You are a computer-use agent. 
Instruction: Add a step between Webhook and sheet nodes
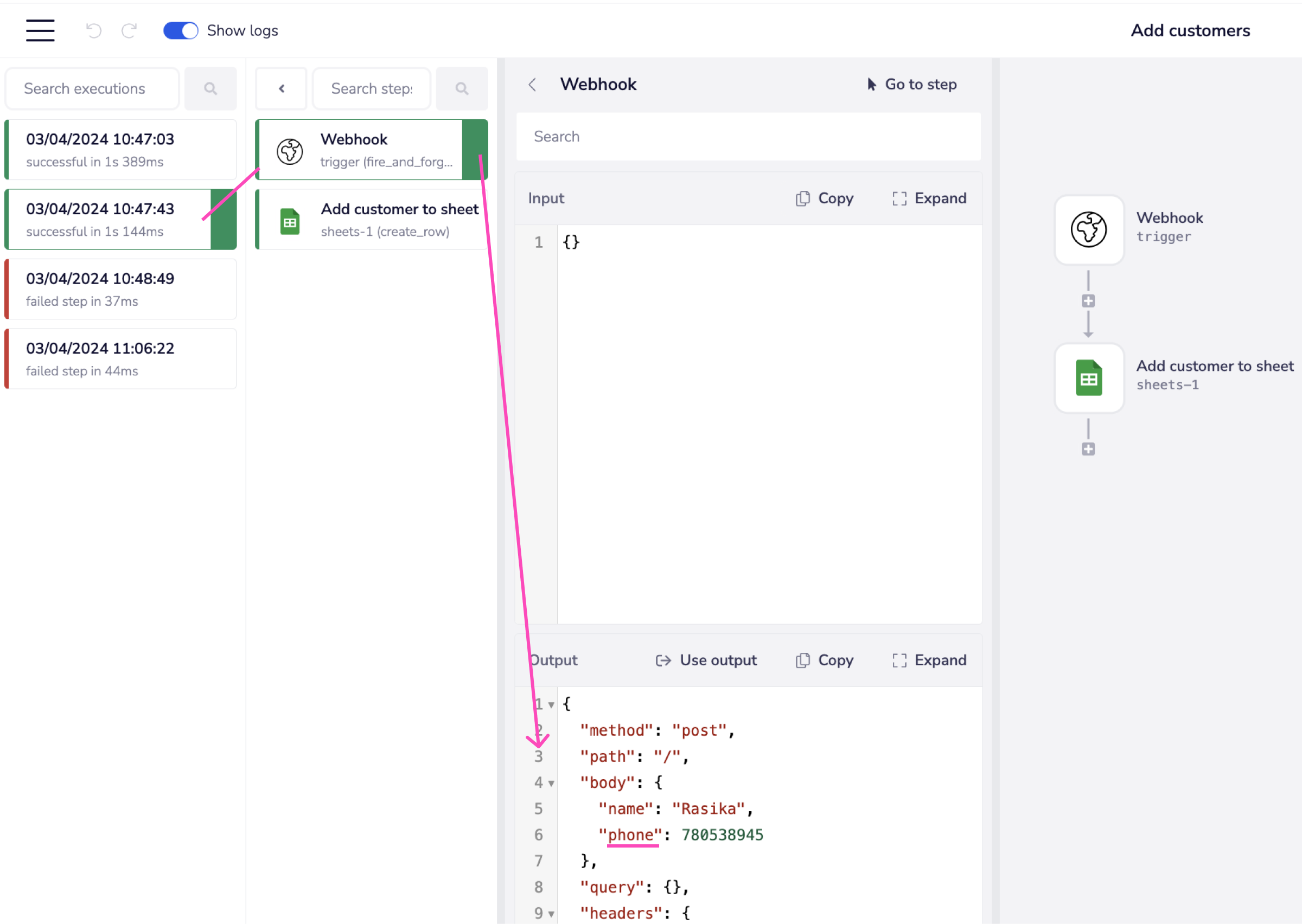pyautogui.click(x=1088, y=301)
